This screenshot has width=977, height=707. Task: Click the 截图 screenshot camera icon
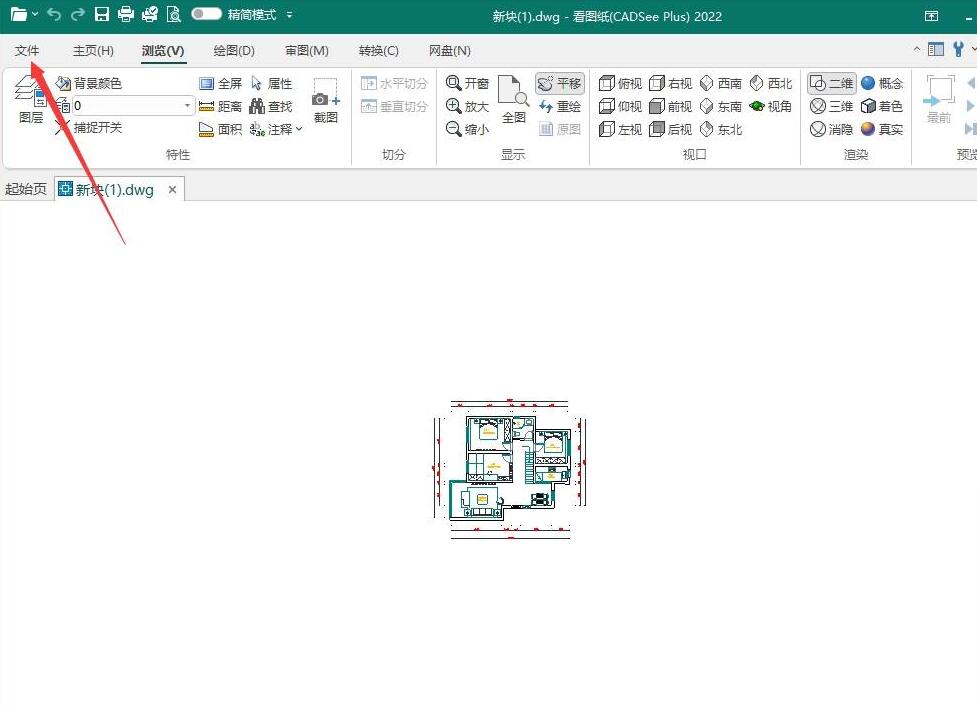pos(325,101)
